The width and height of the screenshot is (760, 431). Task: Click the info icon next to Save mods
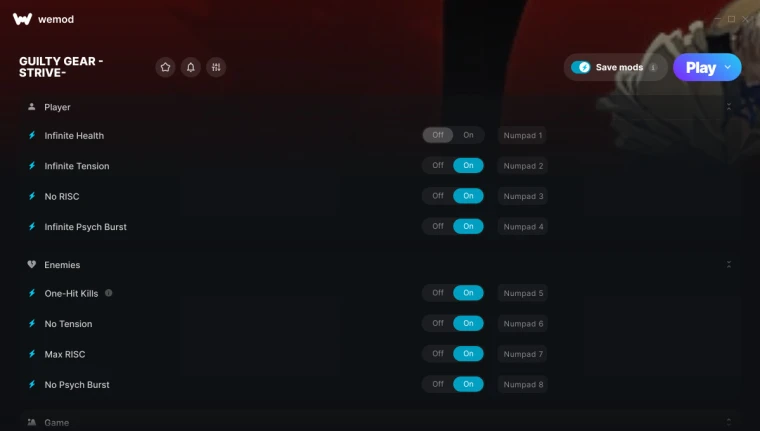pos(653,67)
